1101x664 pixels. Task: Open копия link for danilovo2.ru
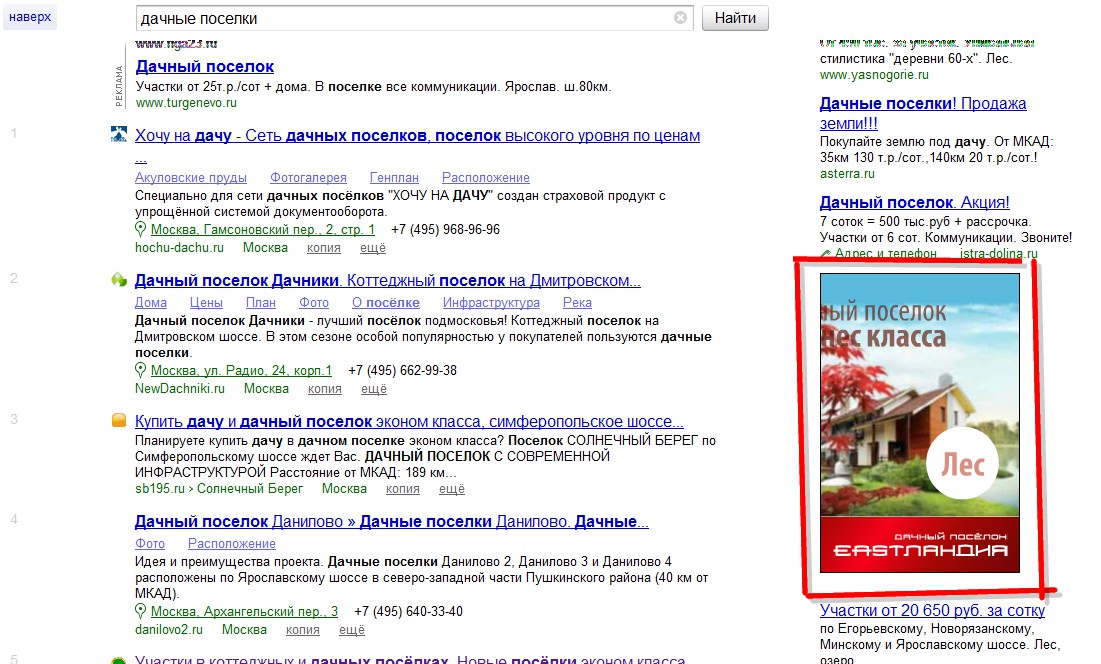click(x=303, y=630)
